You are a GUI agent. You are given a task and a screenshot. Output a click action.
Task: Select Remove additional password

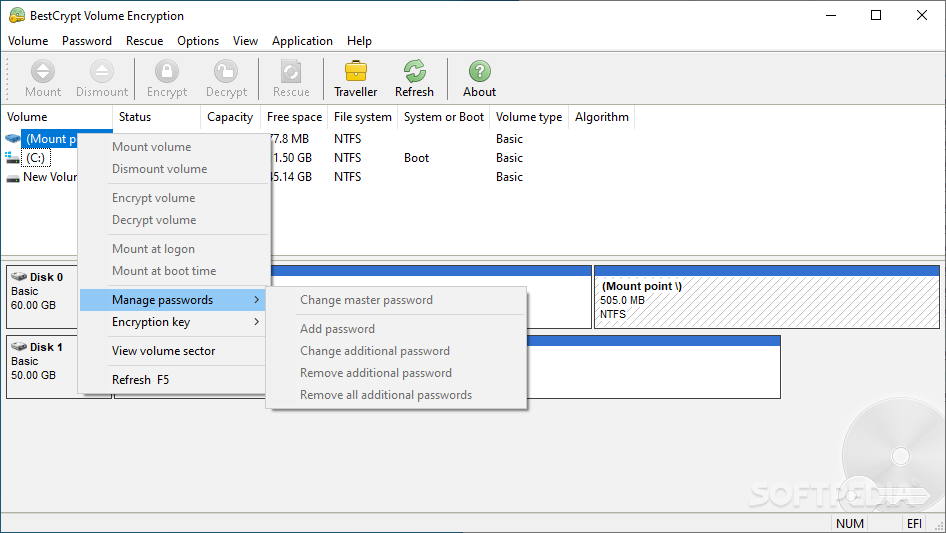[396, 373]
